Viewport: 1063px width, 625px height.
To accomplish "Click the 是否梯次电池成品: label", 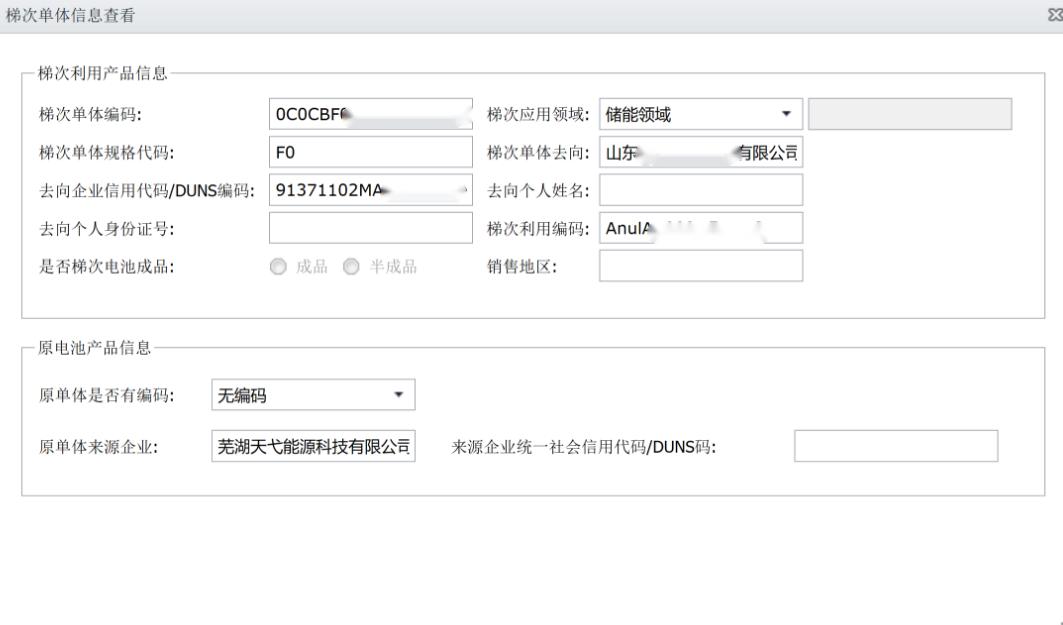I will (x=106, y=266).
